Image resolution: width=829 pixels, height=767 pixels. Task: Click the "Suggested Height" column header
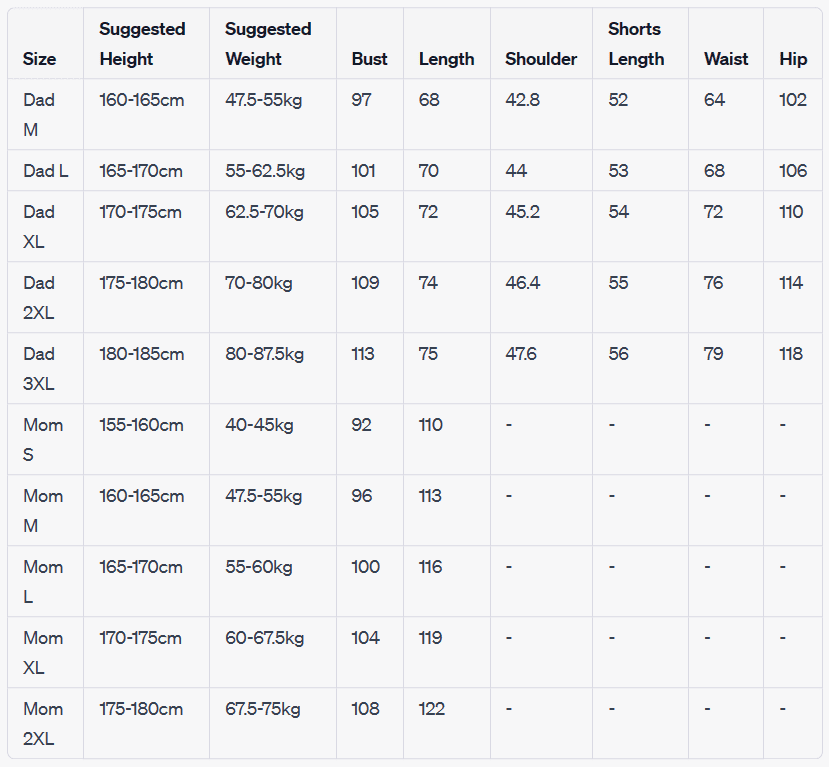click(x=142, y=44)
